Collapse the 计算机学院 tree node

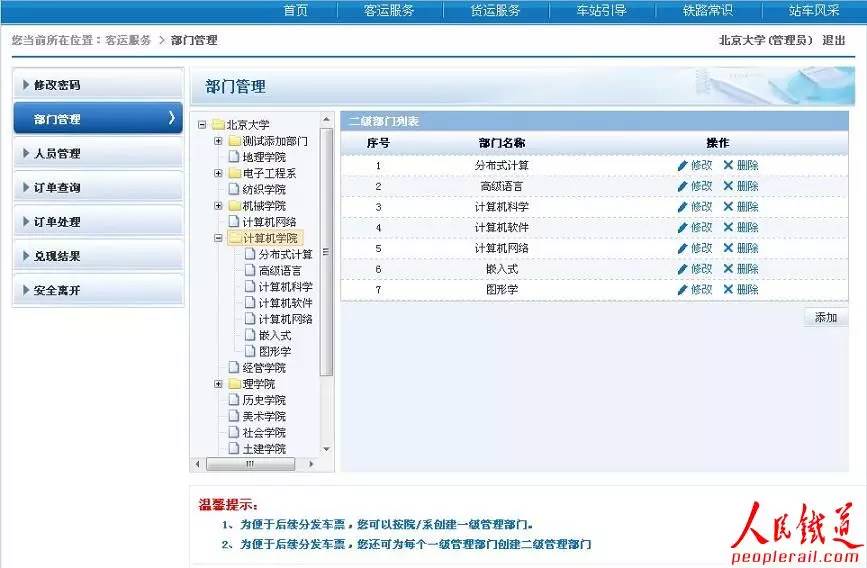click(x=218, y=238)
